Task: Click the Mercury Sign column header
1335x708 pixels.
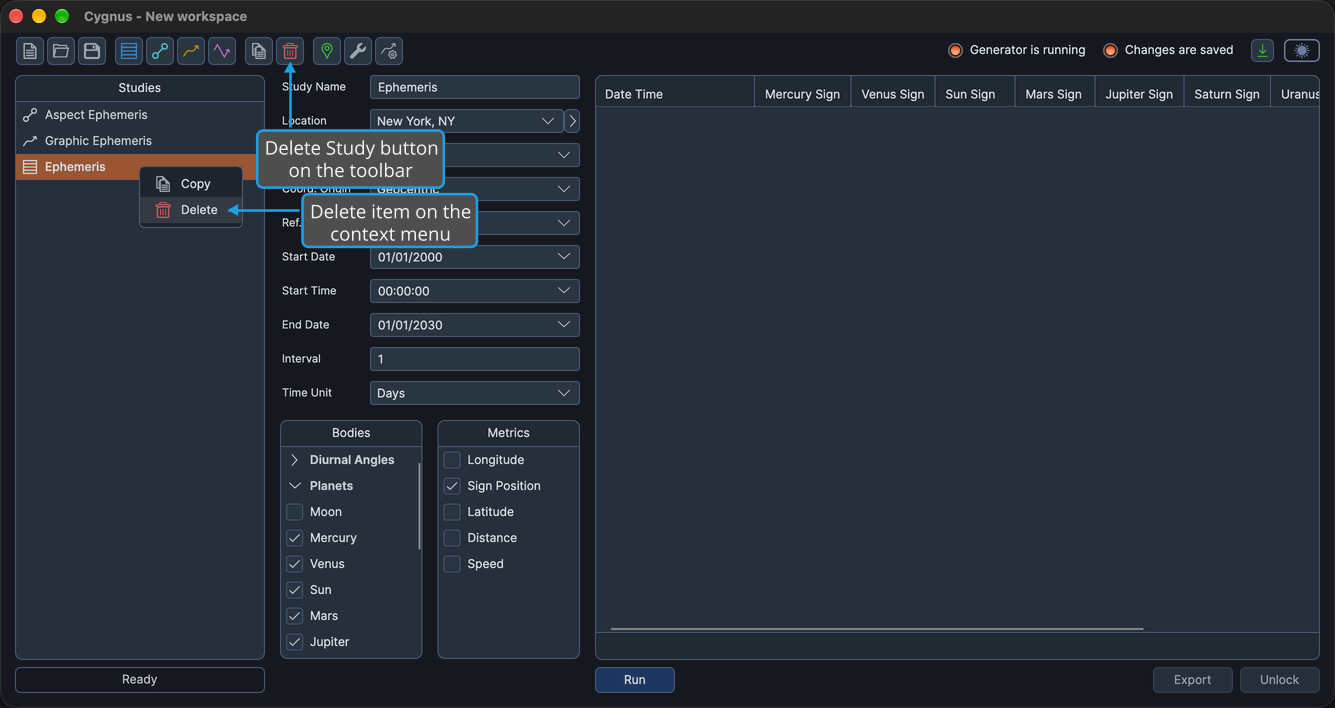Action: point(802,94)
